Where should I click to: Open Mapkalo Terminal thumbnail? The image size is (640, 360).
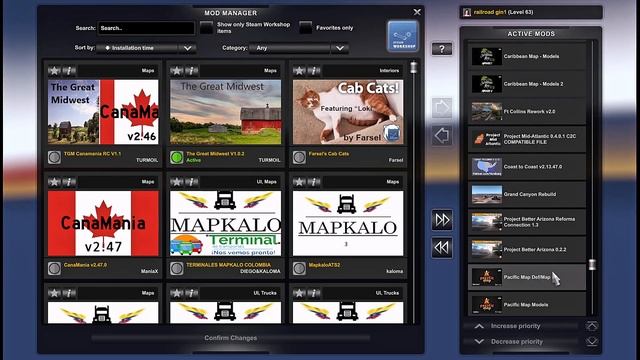[x=226, y=223]
